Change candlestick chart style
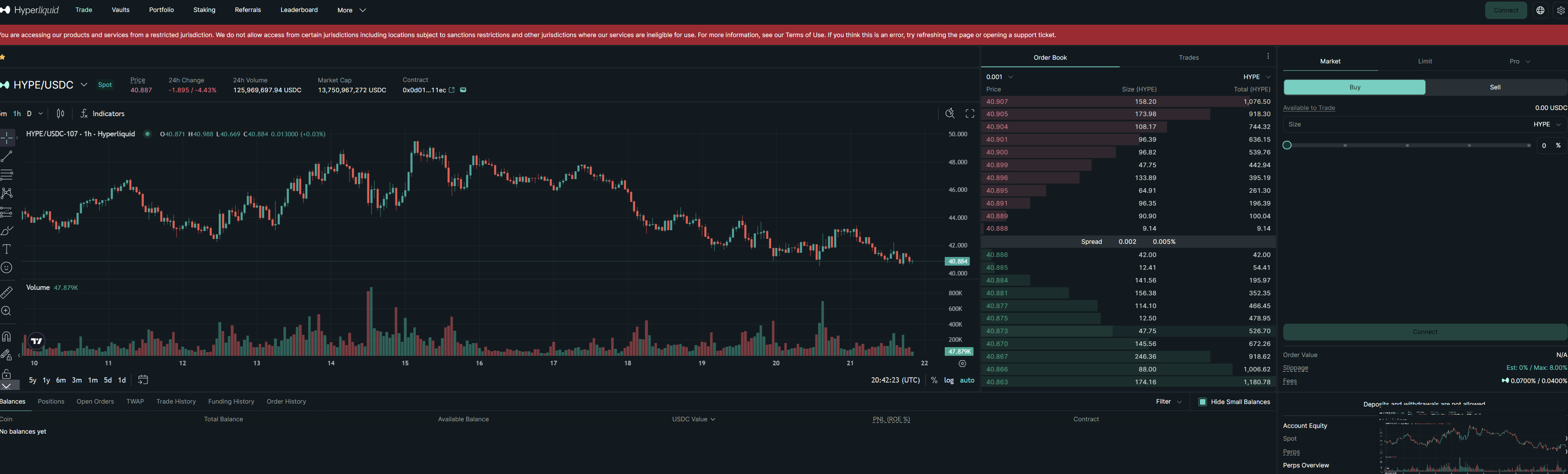 (60, 113)
